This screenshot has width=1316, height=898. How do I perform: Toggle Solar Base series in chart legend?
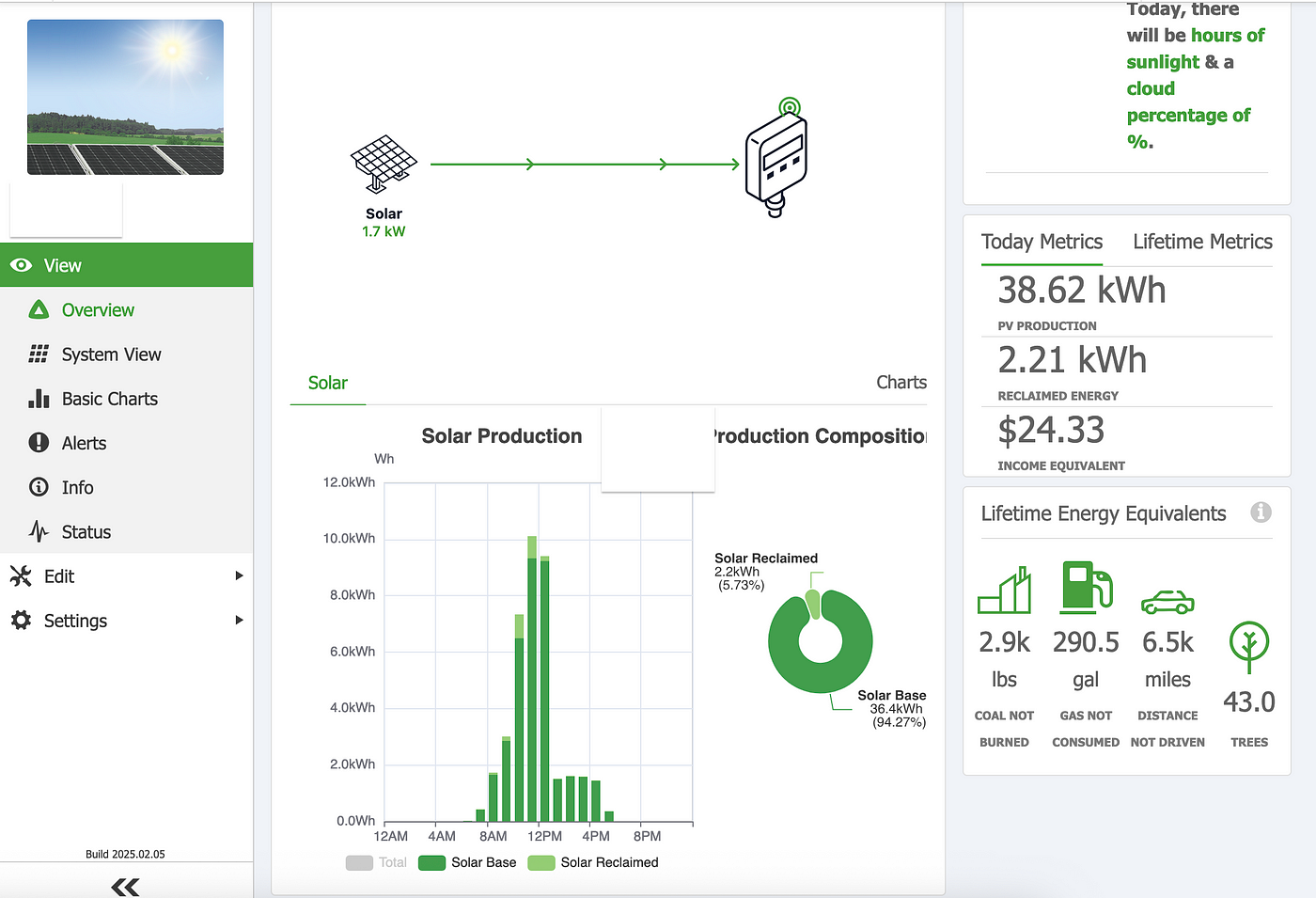point(467,862)
